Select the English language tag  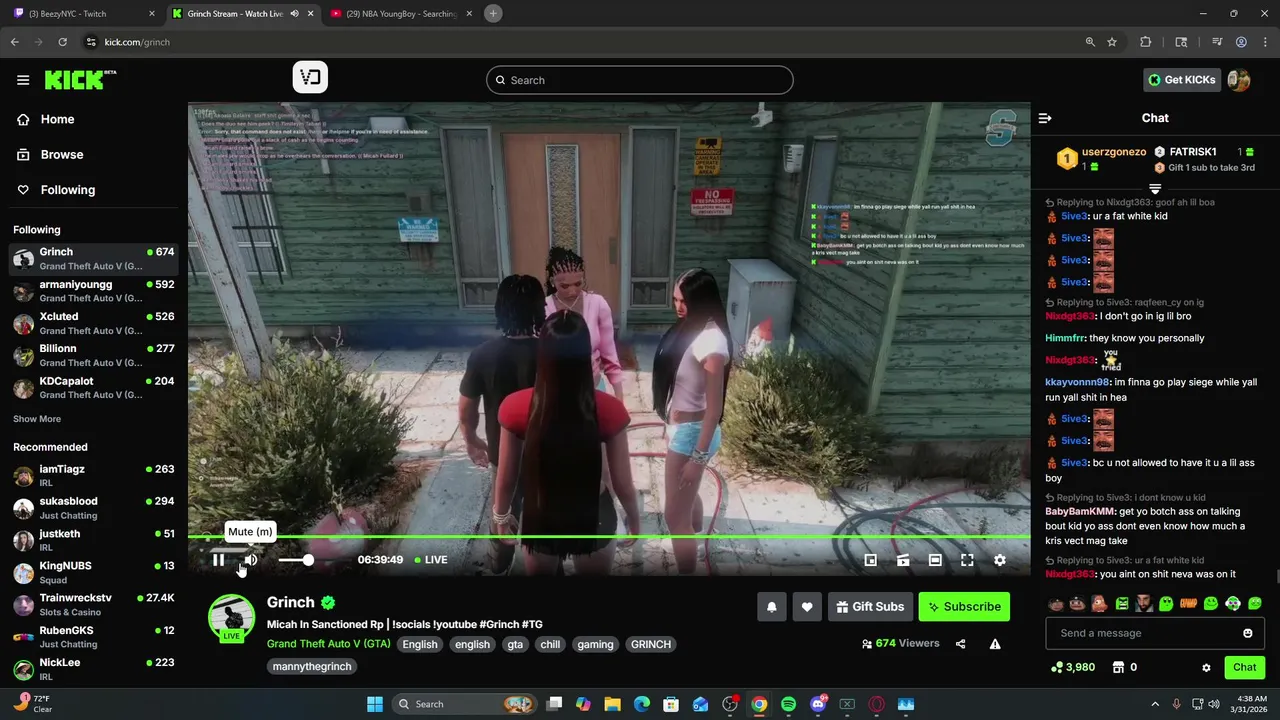point(420,644)
